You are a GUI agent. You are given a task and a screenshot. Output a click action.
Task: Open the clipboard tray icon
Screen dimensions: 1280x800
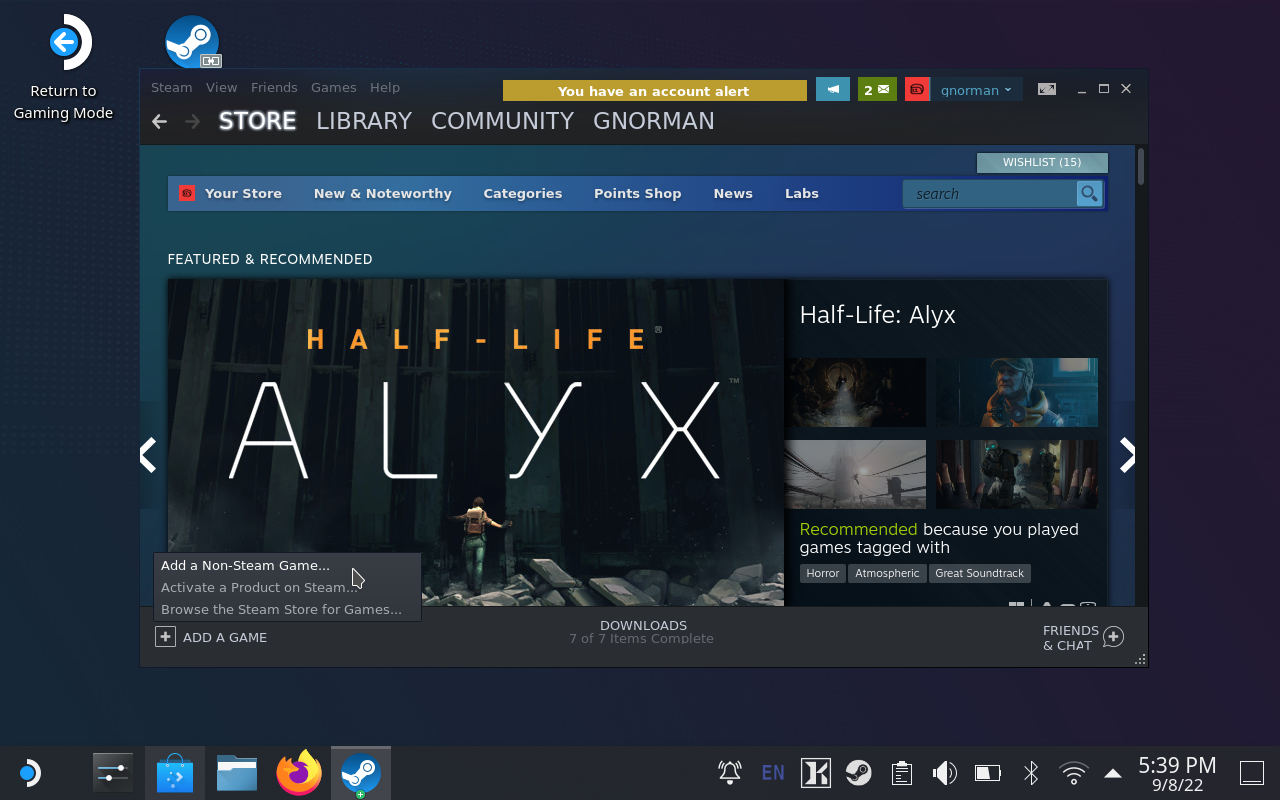[901, 772]
